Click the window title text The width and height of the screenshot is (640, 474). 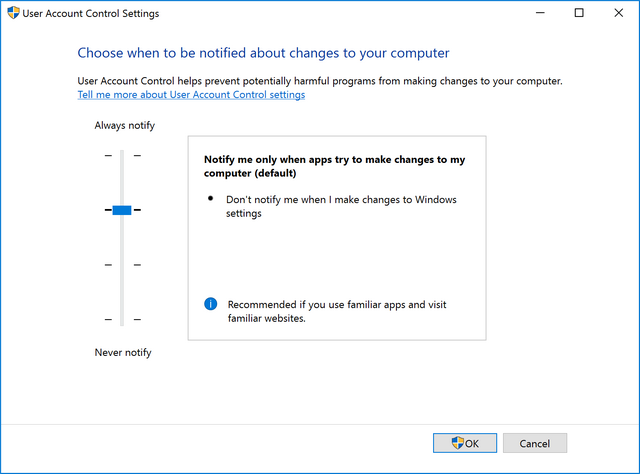click(x=91, y=13)
